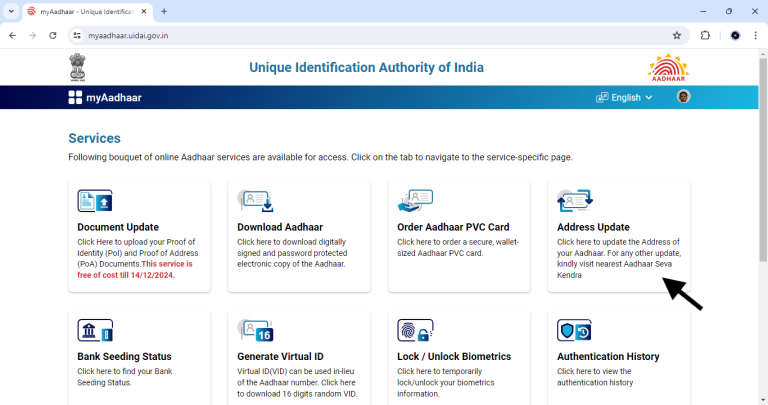768x405 pixels.
Task: Click the Bank Seeding Status bank icon
Action: pyautogui.click(x=95, y=331)
